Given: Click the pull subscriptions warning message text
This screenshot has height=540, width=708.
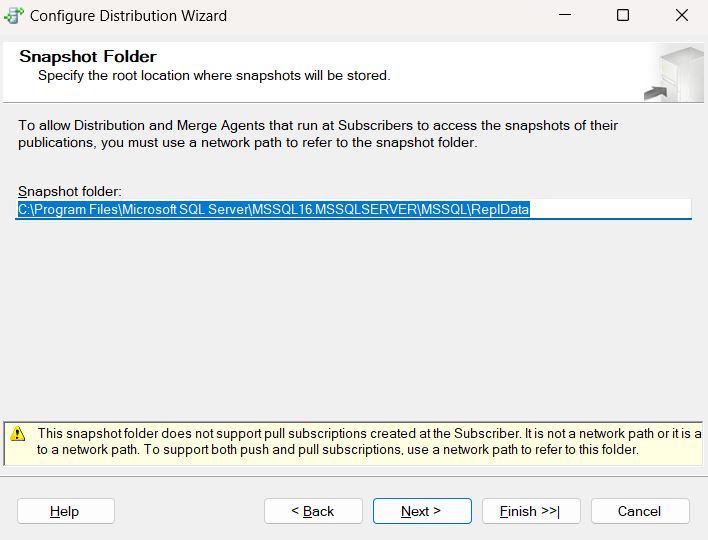Looking at the screenshot, I should pyautogui.click(x=360, y=442).
